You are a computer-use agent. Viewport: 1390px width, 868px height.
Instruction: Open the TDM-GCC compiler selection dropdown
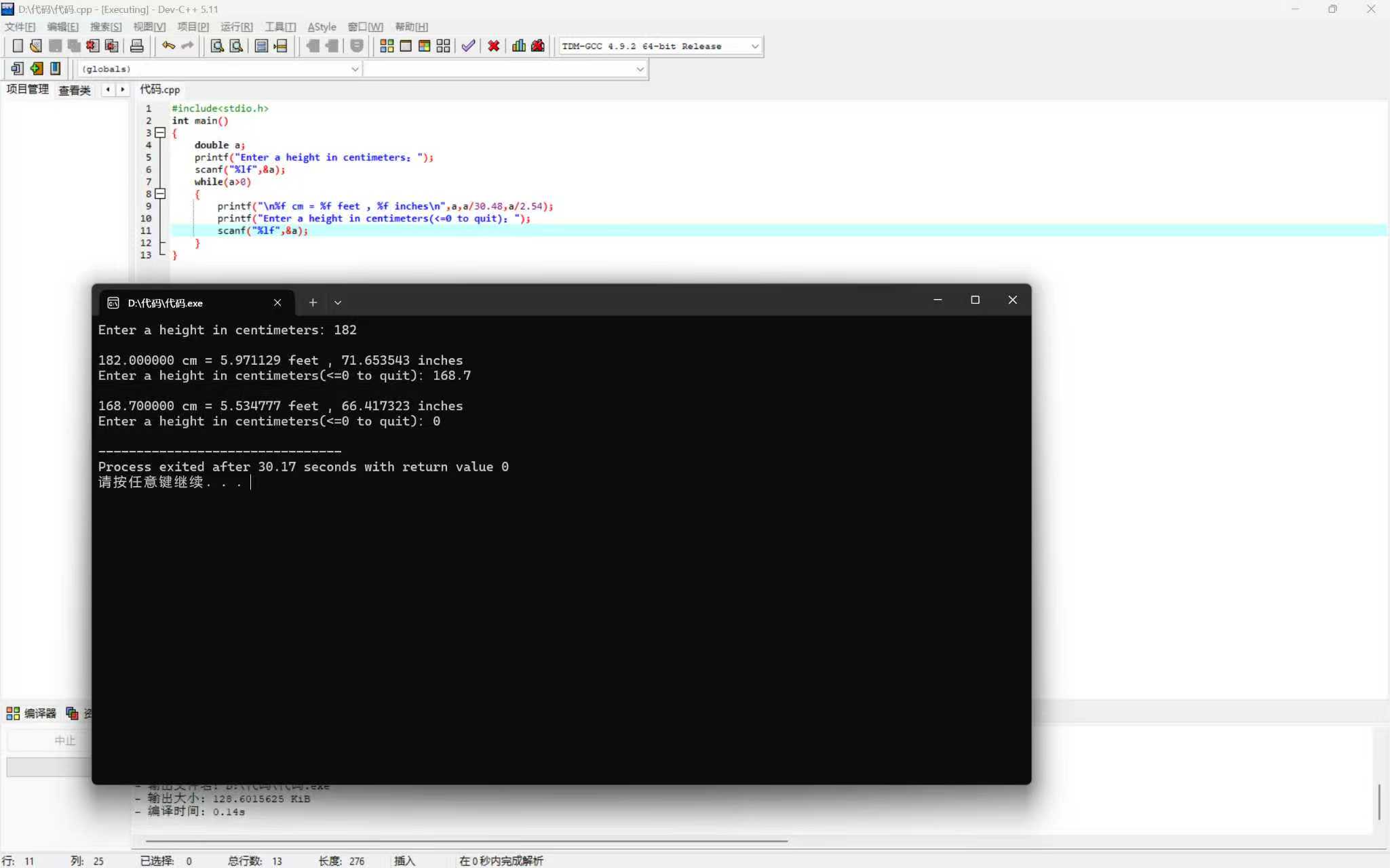coord(754,46)
